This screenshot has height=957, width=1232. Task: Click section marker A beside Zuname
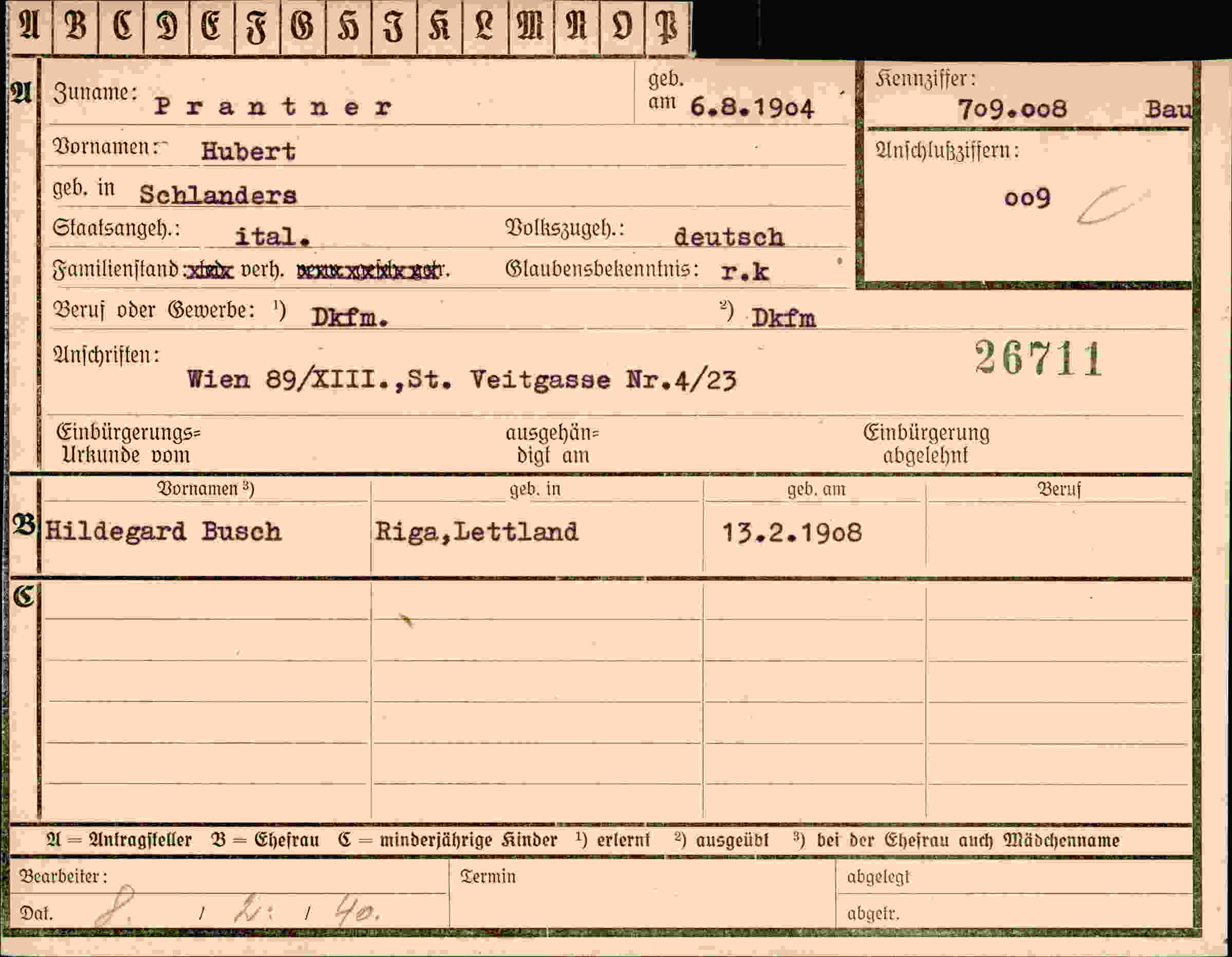click(22, 93)
